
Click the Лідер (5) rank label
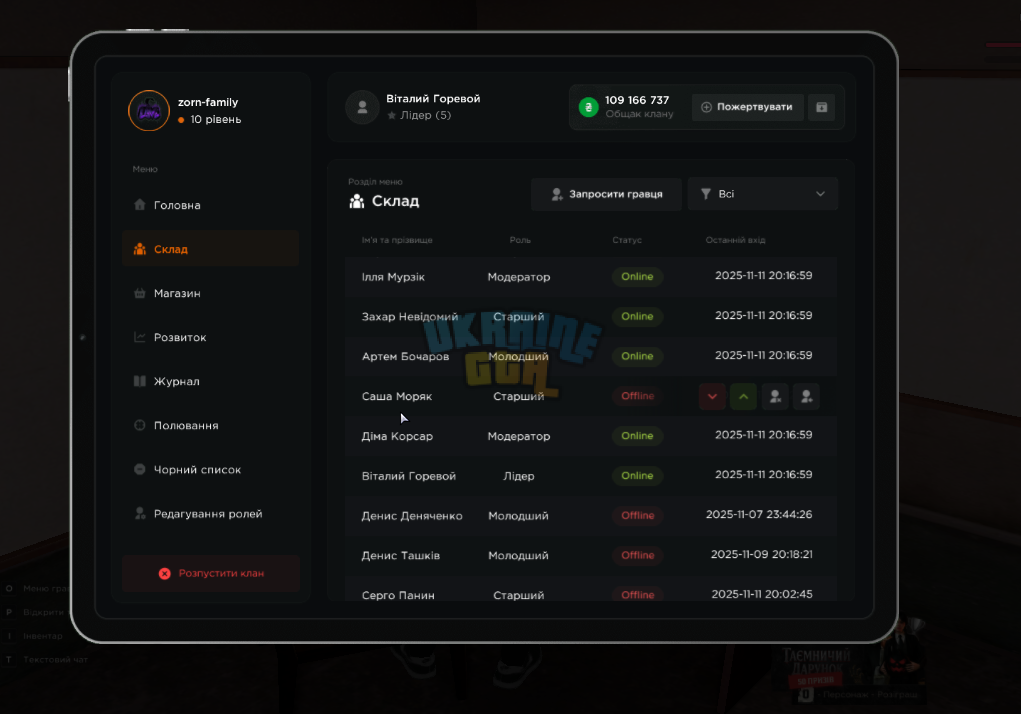(425, 115)
